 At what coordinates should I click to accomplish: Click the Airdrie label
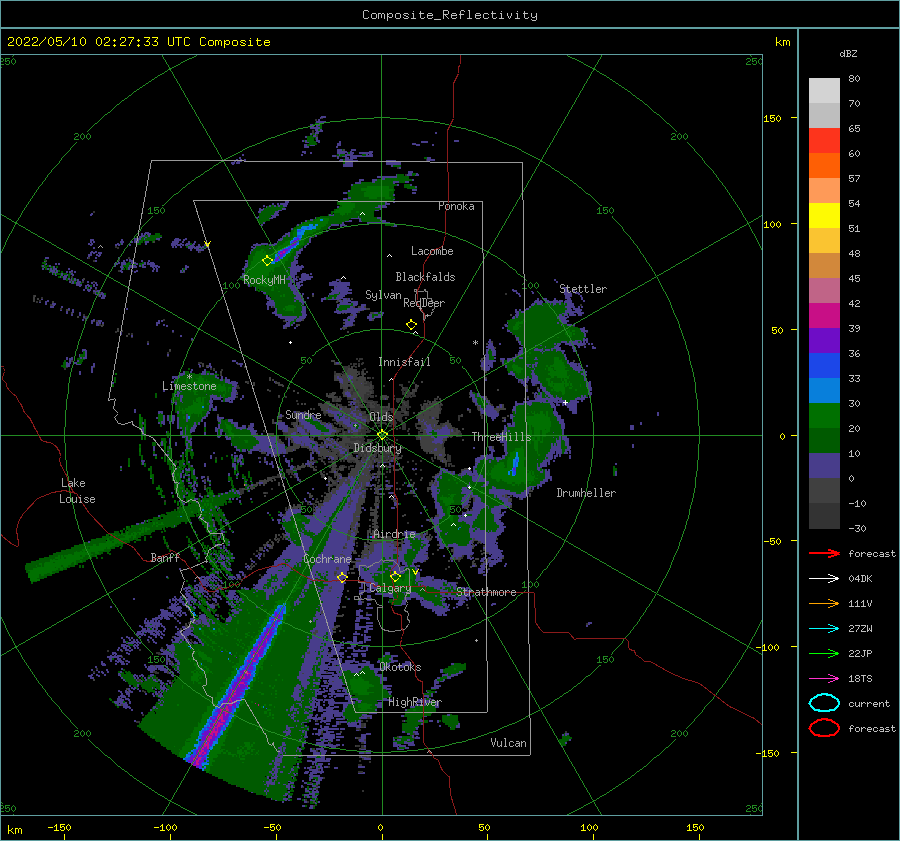coord(394,534)
